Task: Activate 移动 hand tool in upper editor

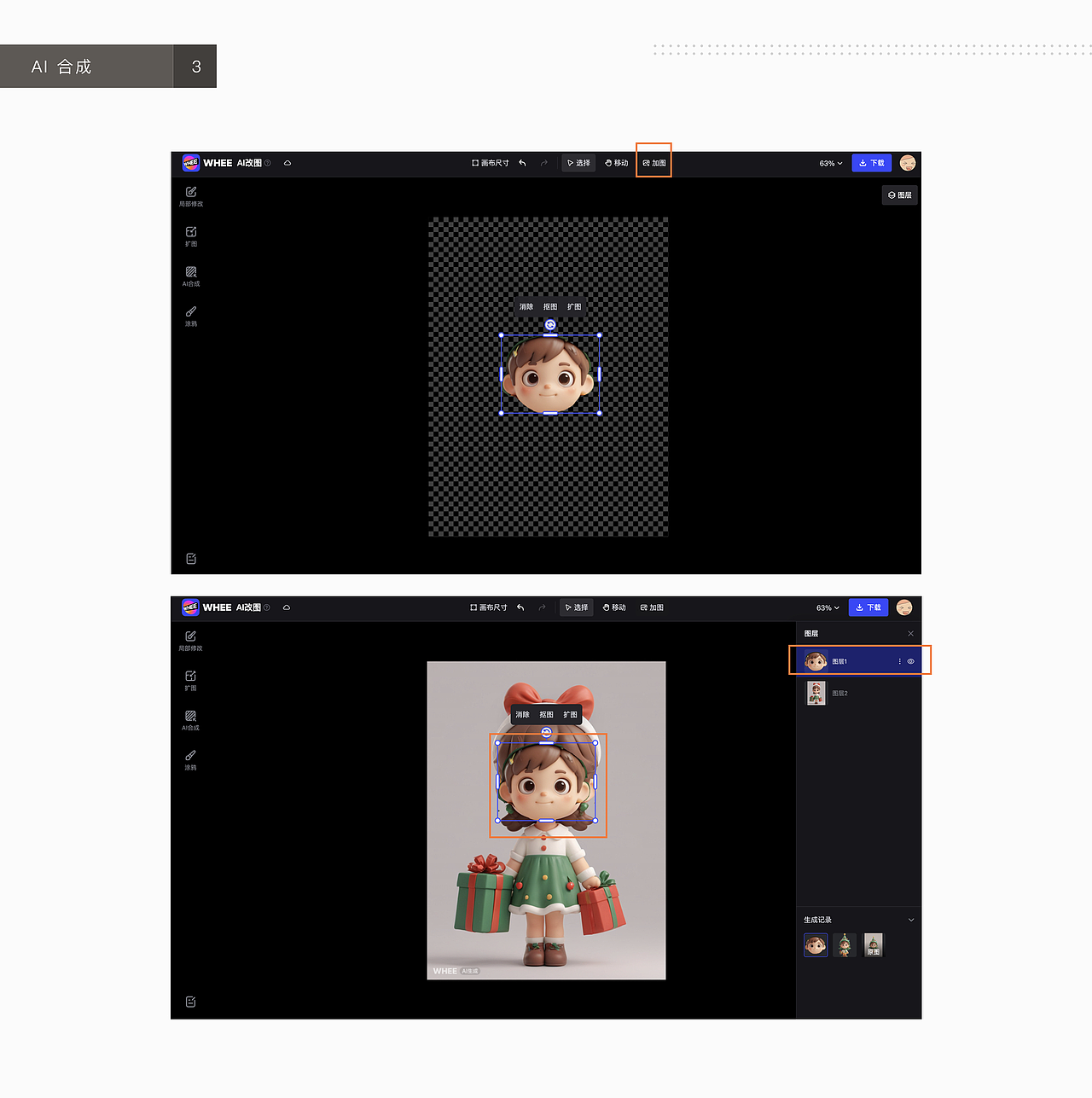Action: click(617, 163)
